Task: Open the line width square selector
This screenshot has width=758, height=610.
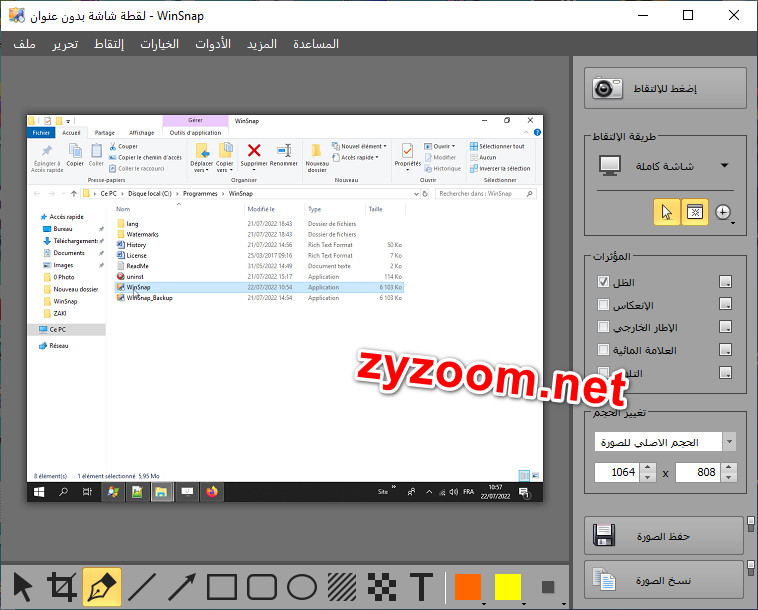Action: click(548, 587)
